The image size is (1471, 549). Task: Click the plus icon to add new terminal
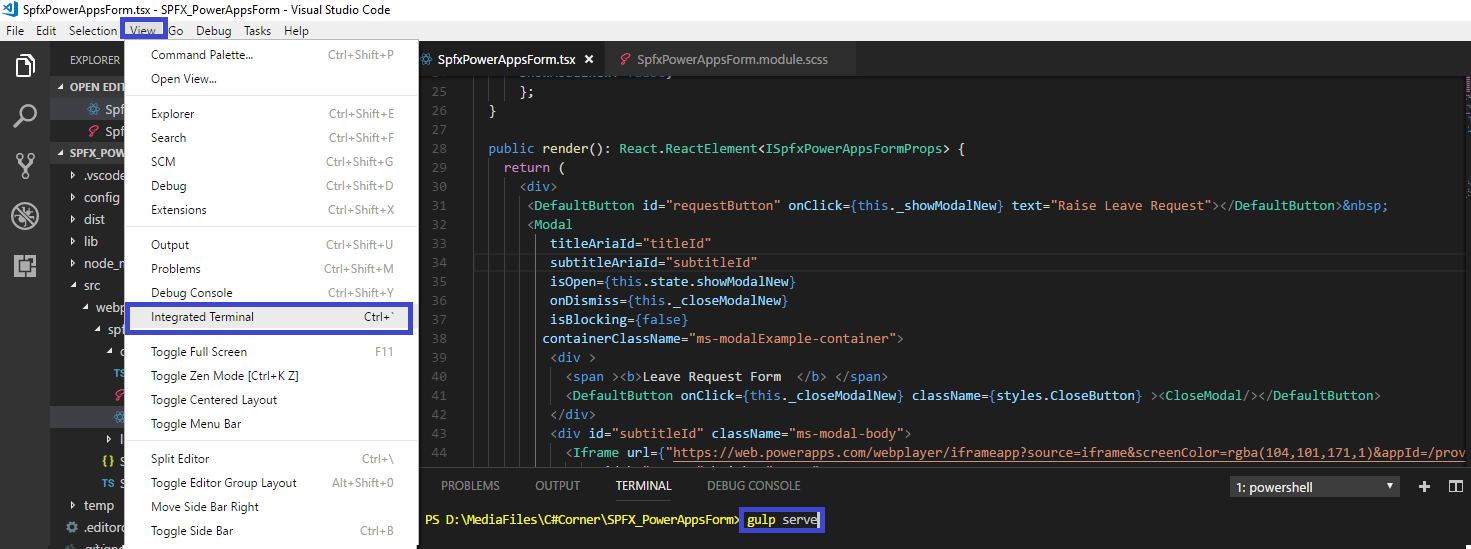point(1425,487)
